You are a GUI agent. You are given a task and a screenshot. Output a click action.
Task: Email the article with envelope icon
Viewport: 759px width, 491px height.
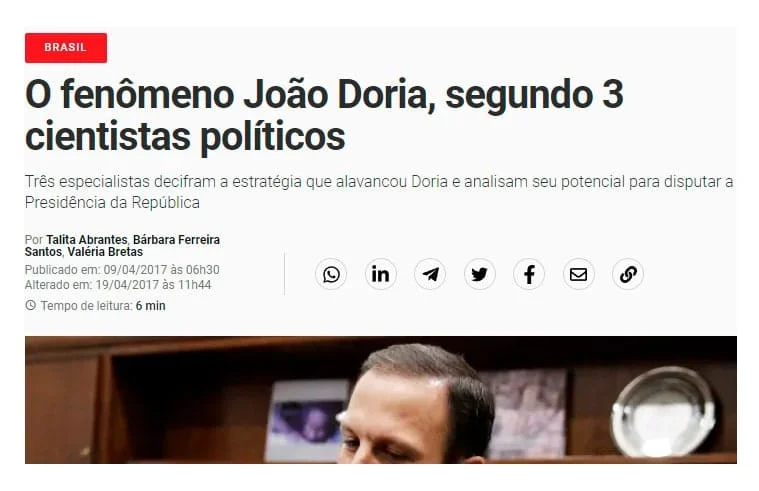[578, 275]
